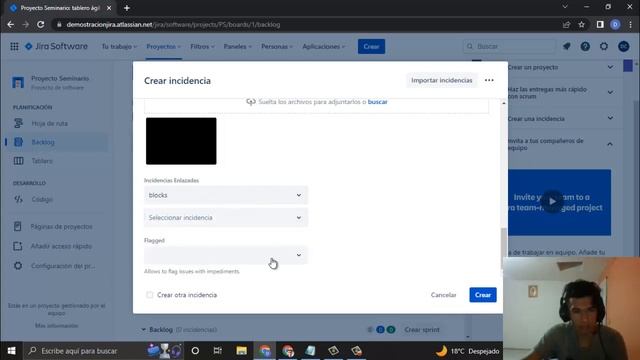The image size is (640, 360).
Task: Tick the Crear otra incidencia checkbox
Action: click(x=150, y=295)
